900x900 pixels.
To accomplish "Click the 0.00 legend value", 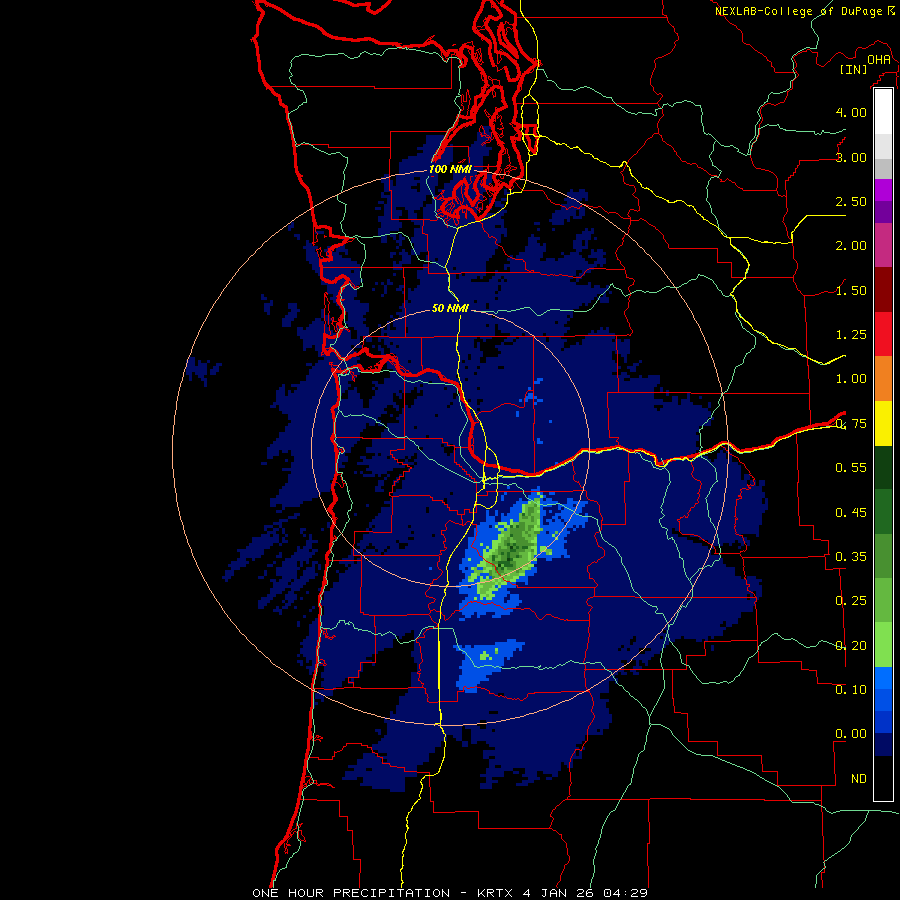I will pyautogui.click(x=851, y=734).
